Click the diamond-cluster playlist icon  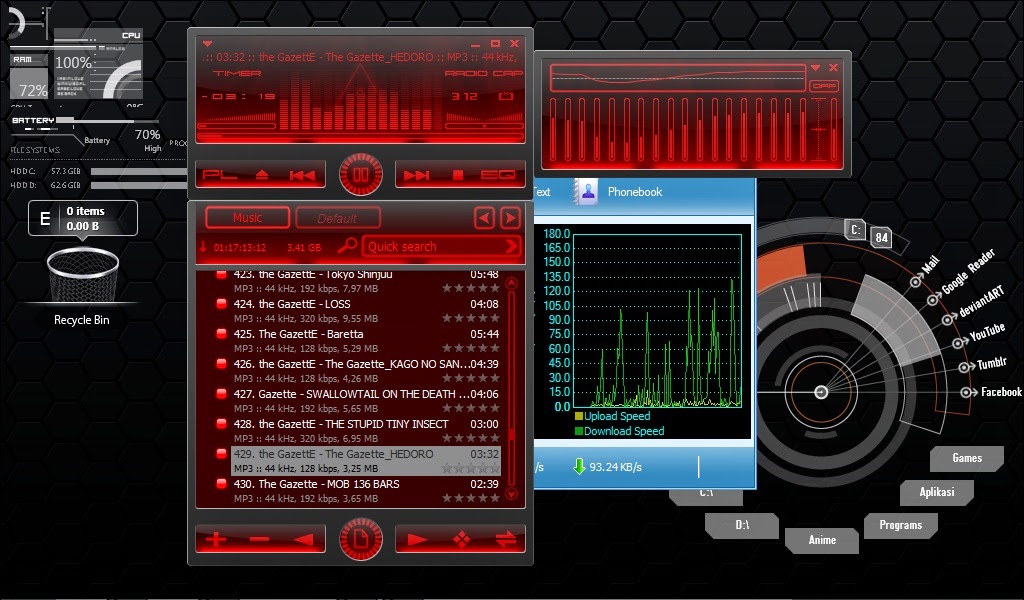click(462, 539)
